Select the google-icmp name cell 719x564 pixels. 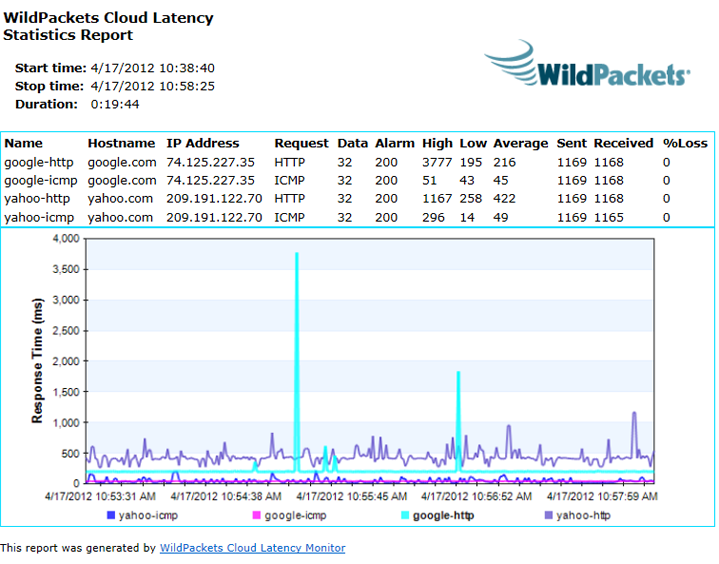[x=41, y=181]
